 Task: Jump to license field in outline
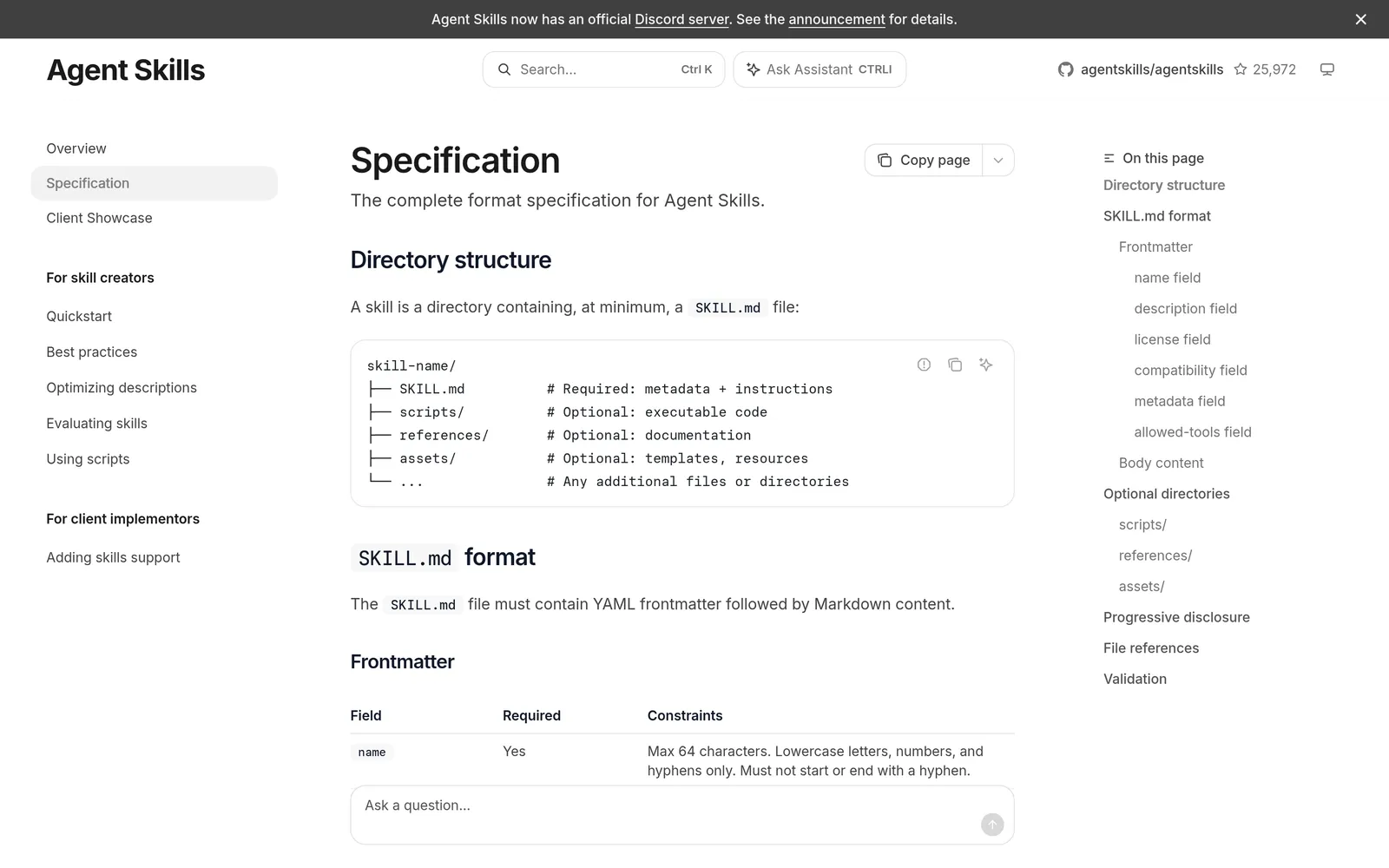click(x=1173, y=339)
